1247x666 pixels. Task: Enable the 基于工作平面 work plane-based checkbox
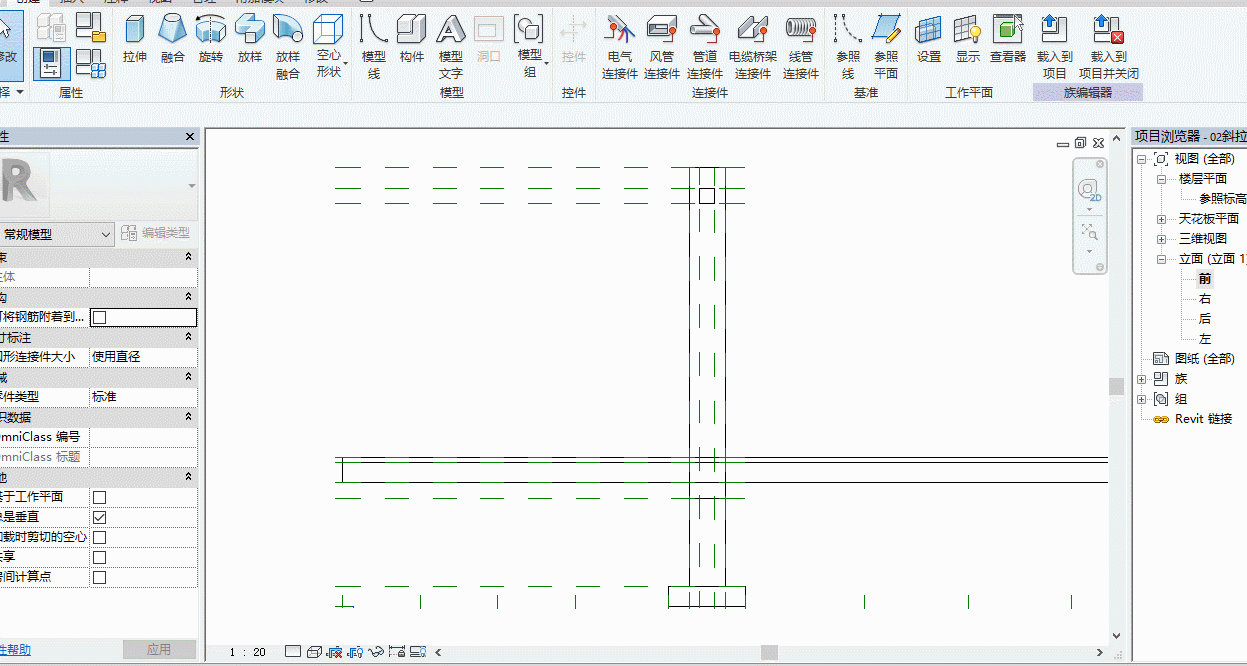(100, 497)
